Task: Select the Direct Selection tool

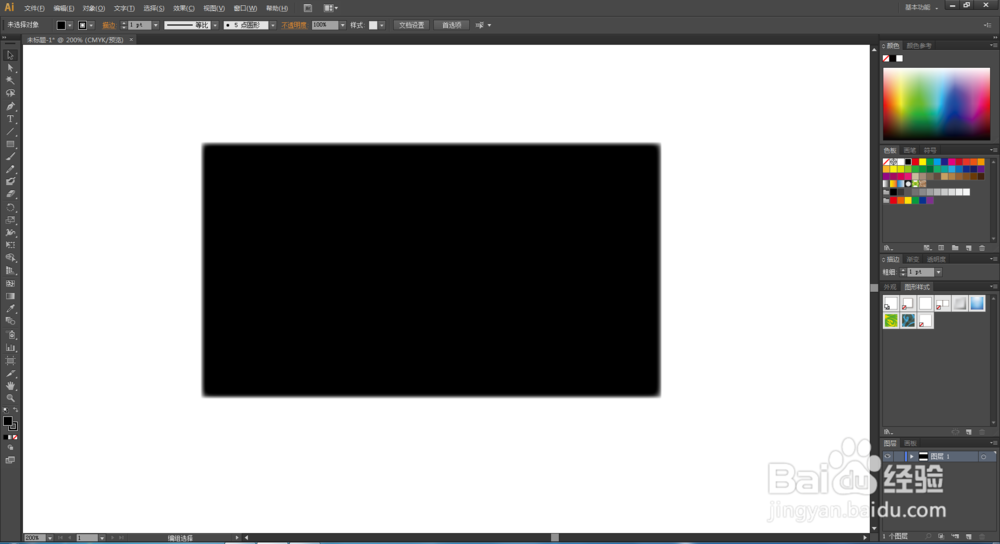Action: (10, 68)
